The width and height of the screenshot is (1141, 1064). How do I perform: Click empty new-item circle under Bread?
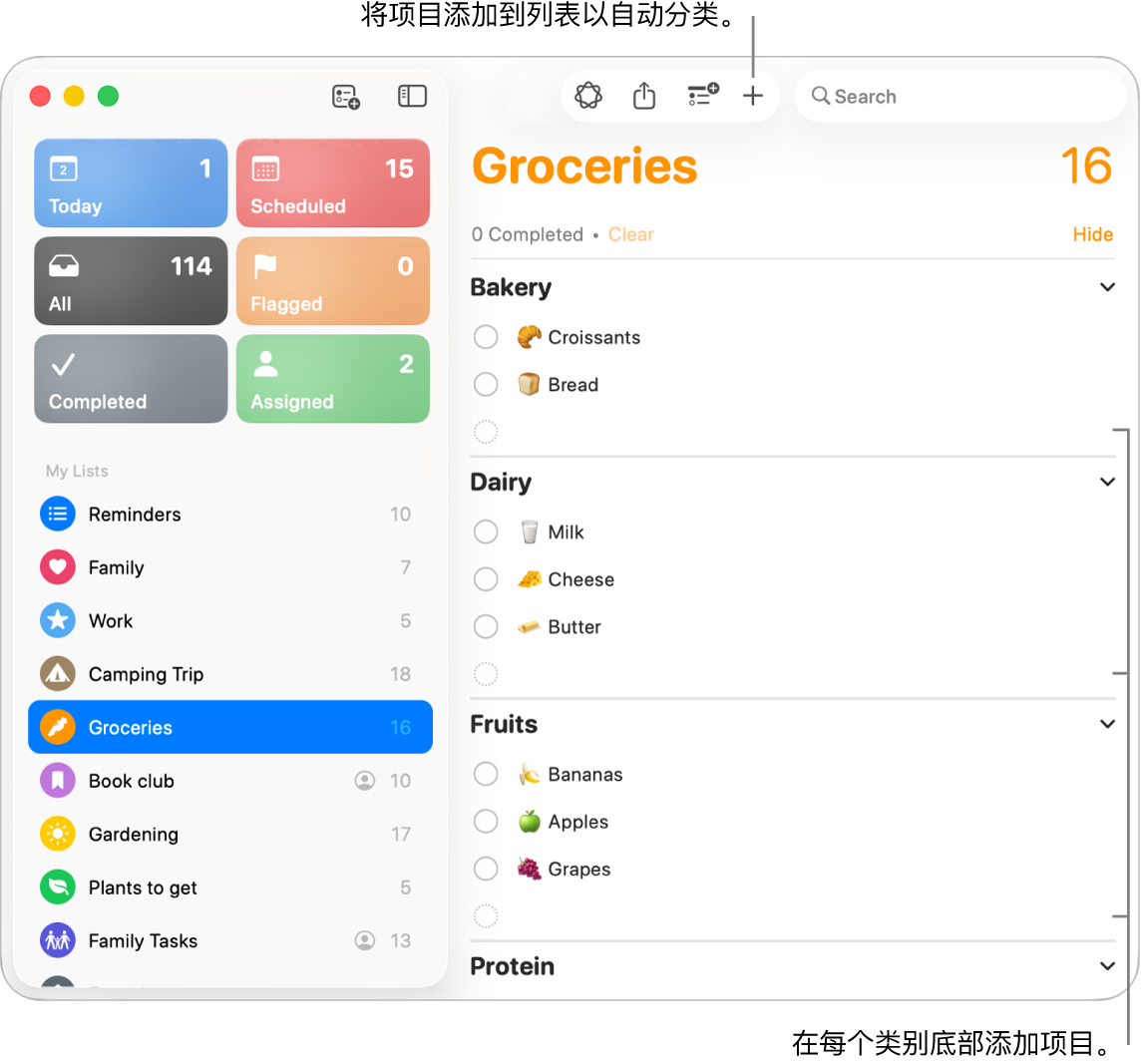[x=486, y=432]
